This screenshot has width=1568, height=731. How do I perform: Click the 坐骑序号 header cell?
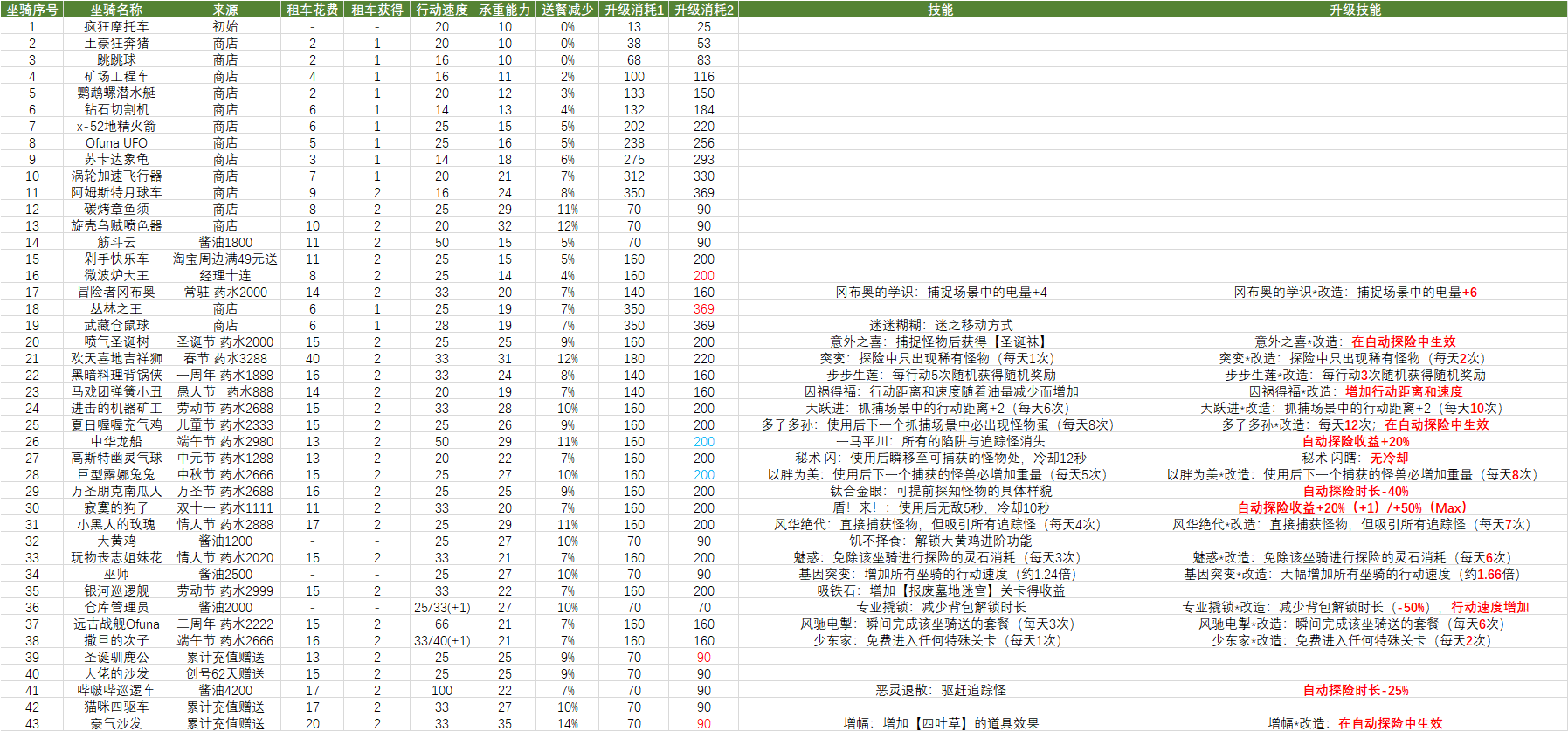pyautogui.click(x=32, y=10)
